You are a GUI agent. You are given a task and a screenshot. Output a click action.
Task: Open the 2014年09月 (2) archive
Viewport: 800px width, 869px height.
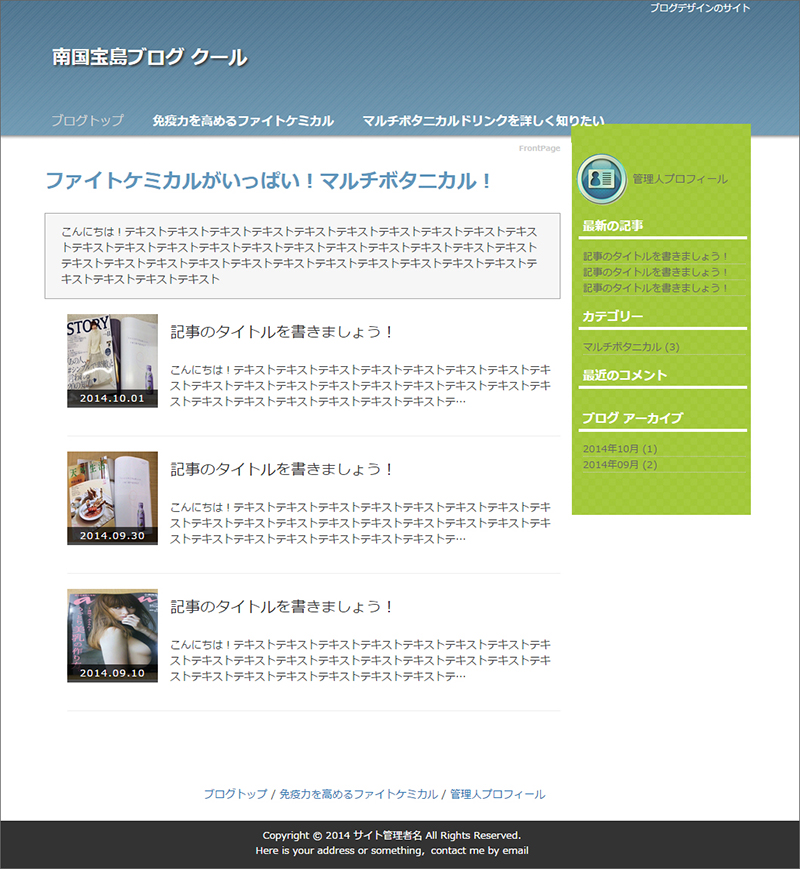[x=620, y=465]
